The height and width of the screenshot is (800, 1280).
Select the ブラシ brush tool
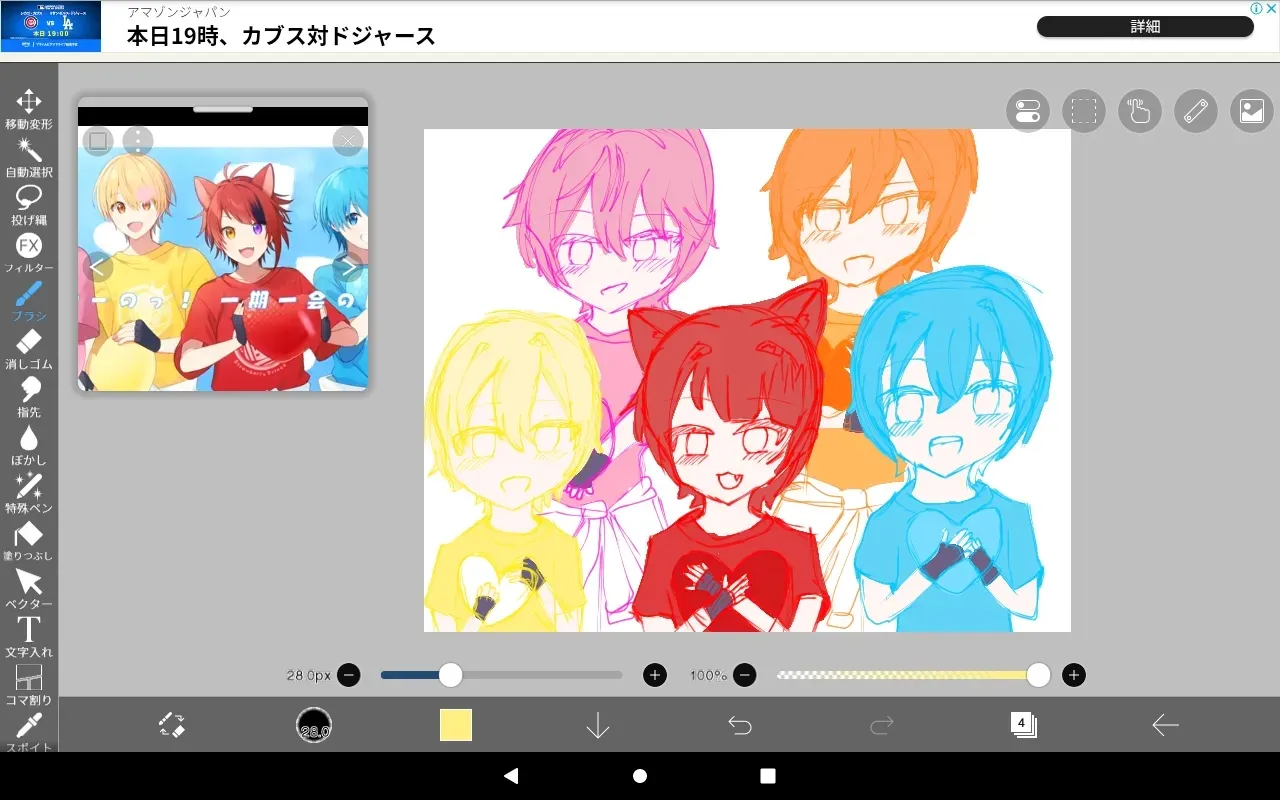point(29,301)
